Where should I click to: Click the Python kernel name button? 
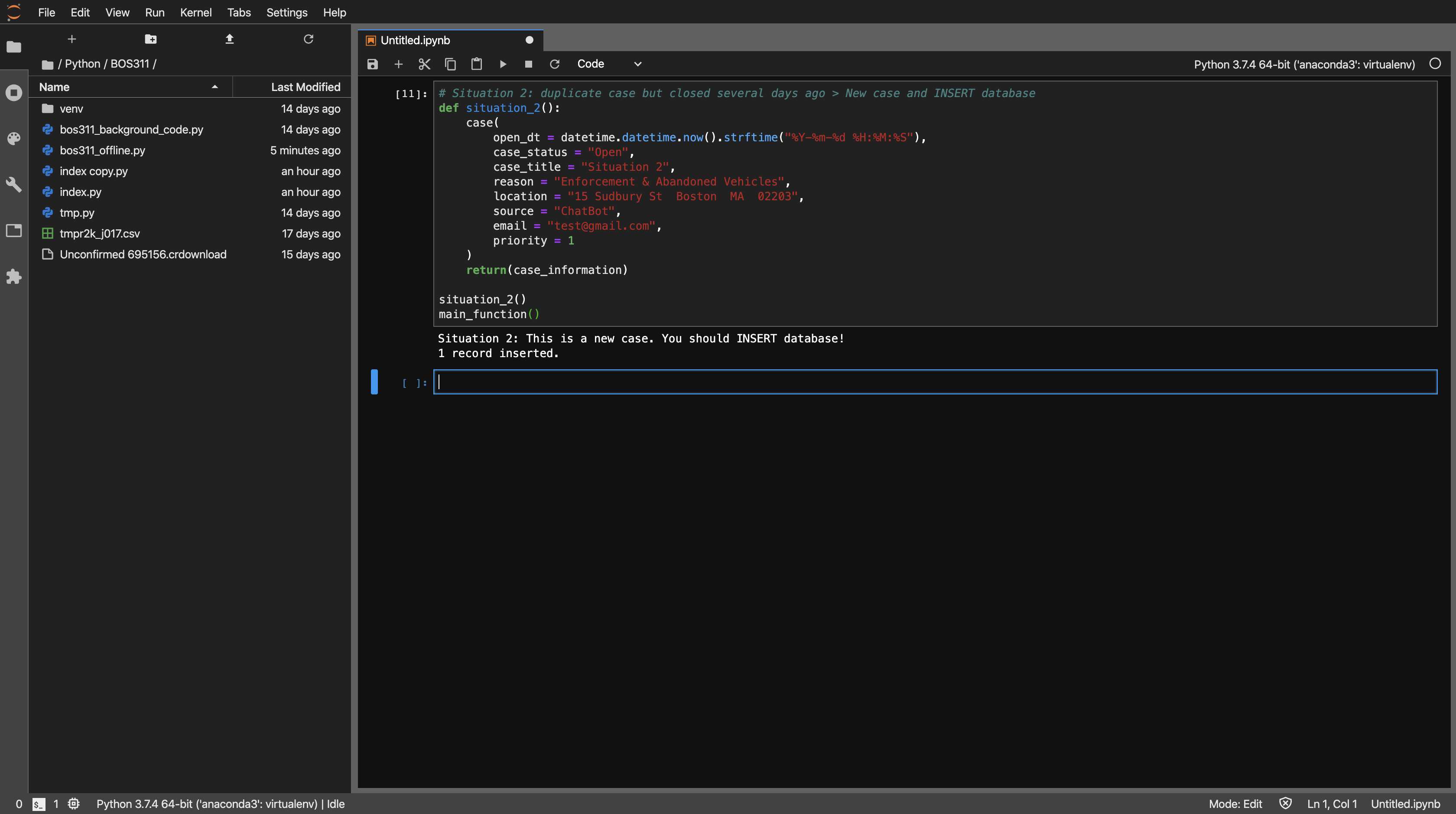pyautogui.click(x=1304, y=65)
